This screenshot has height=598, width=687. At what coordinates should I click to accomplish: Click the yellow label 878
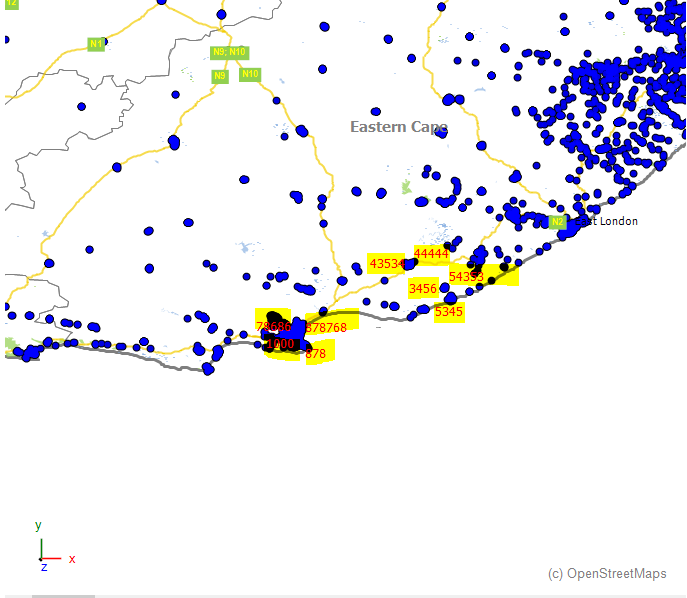pyautogui.click(x=316, y=353)
